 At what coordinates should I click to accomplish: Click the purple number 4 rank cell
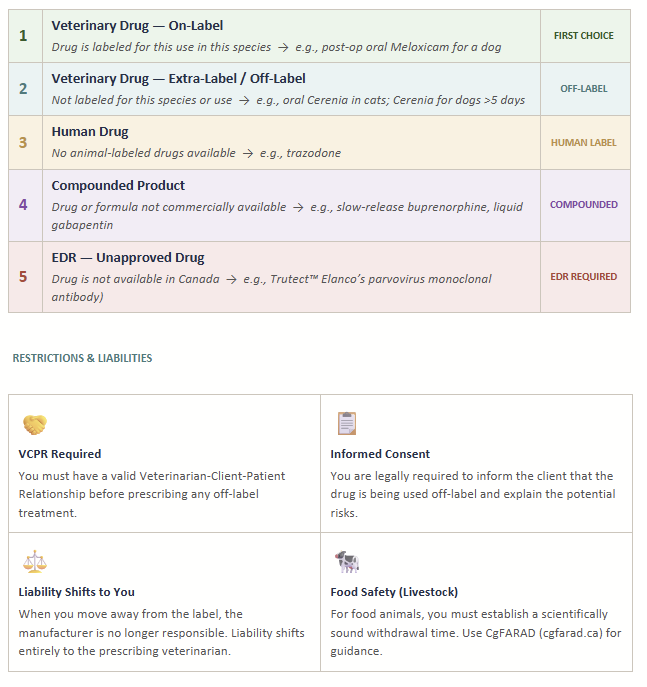(24, 205)
